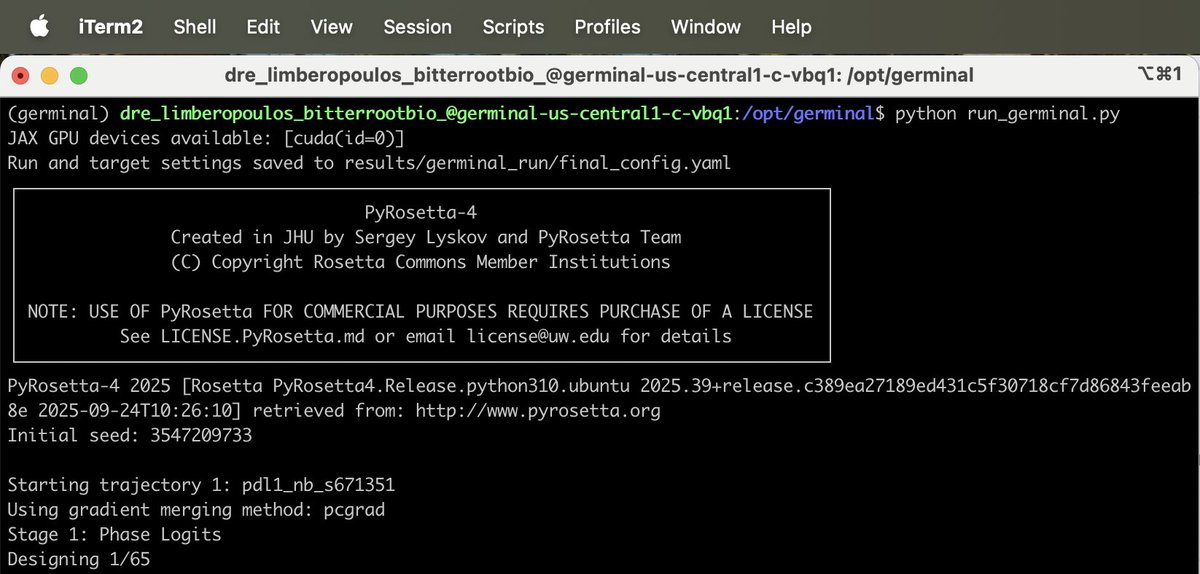Screen dimensions: 1200x574
Task: Click 'Using gradient merging method: pcgrad' line
Action: (x=196, y=510)
